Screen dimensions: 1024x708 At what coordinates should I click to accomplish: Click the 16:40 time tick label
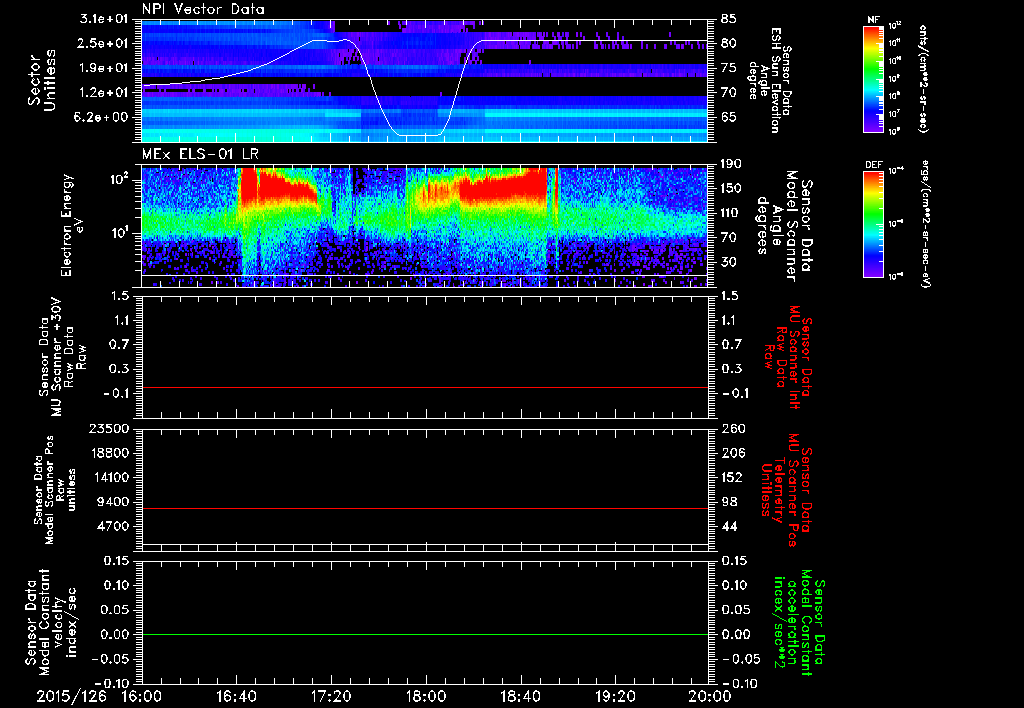point(236,696)
